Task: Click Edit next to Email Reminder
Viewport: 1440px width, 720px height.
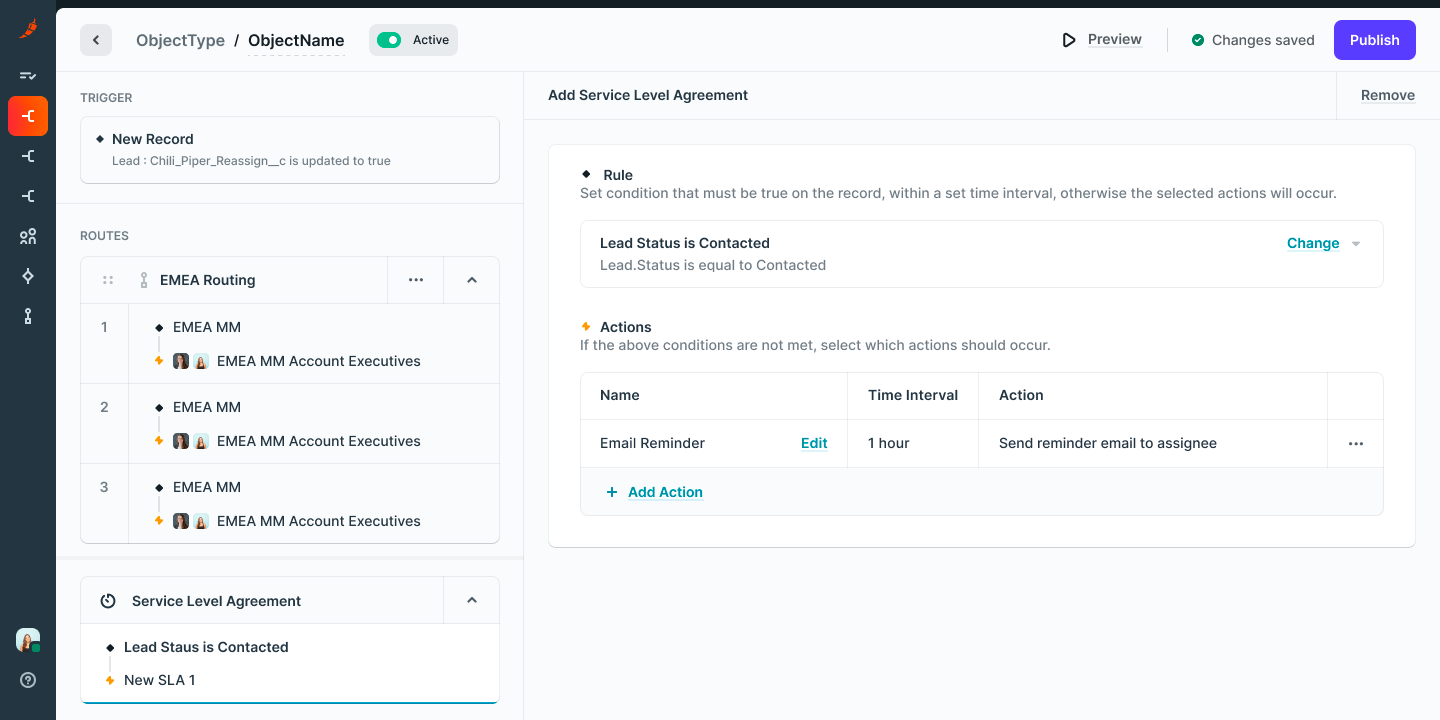Action: tap(814, 443)
